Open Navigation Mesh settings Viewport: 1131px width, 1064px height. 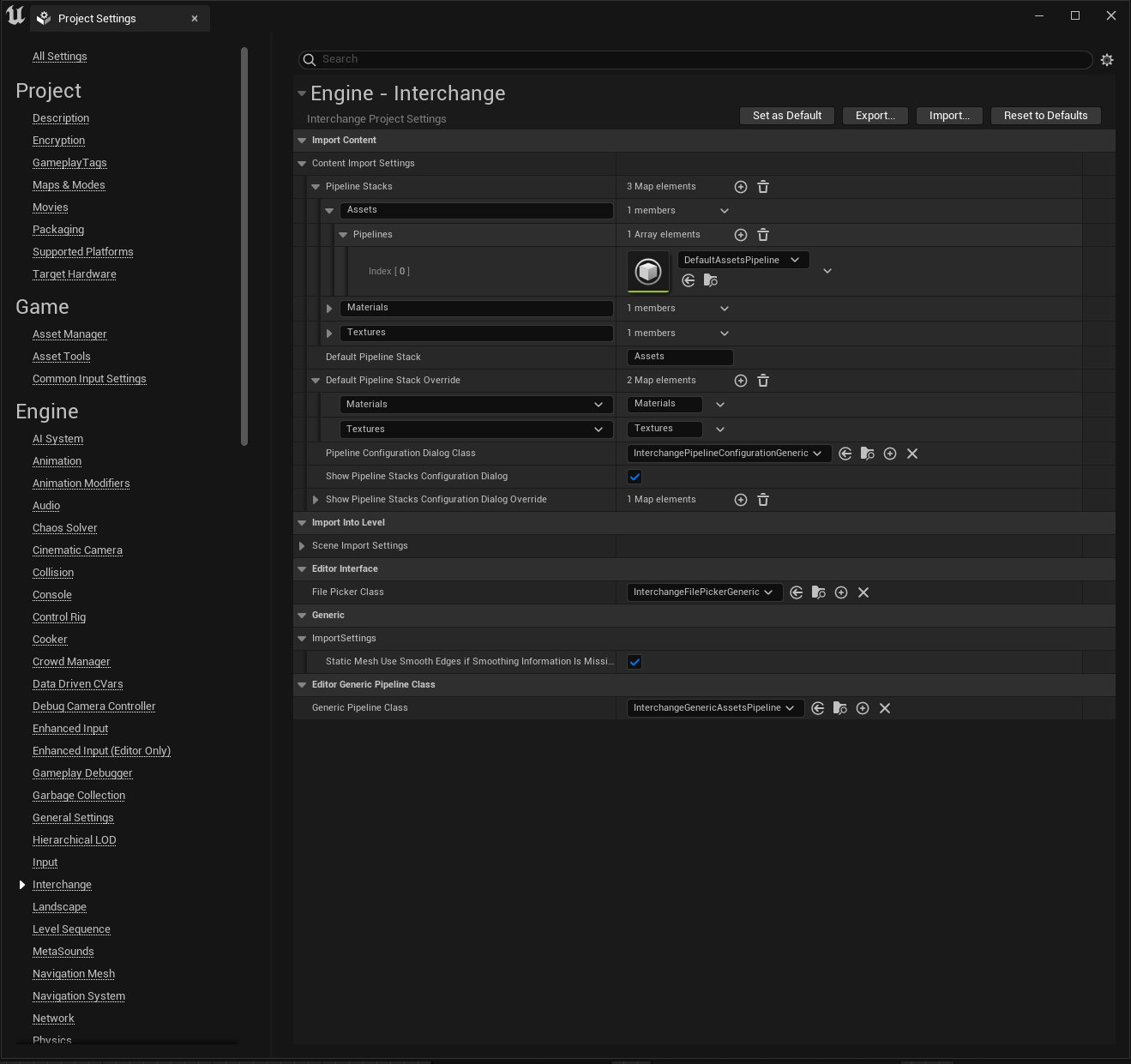point(74,974)
